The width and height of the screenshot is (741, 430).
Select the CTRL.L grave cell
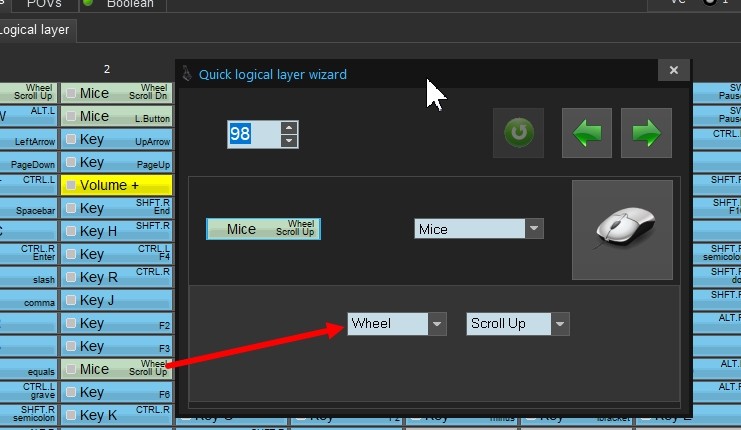coord(28,392)
